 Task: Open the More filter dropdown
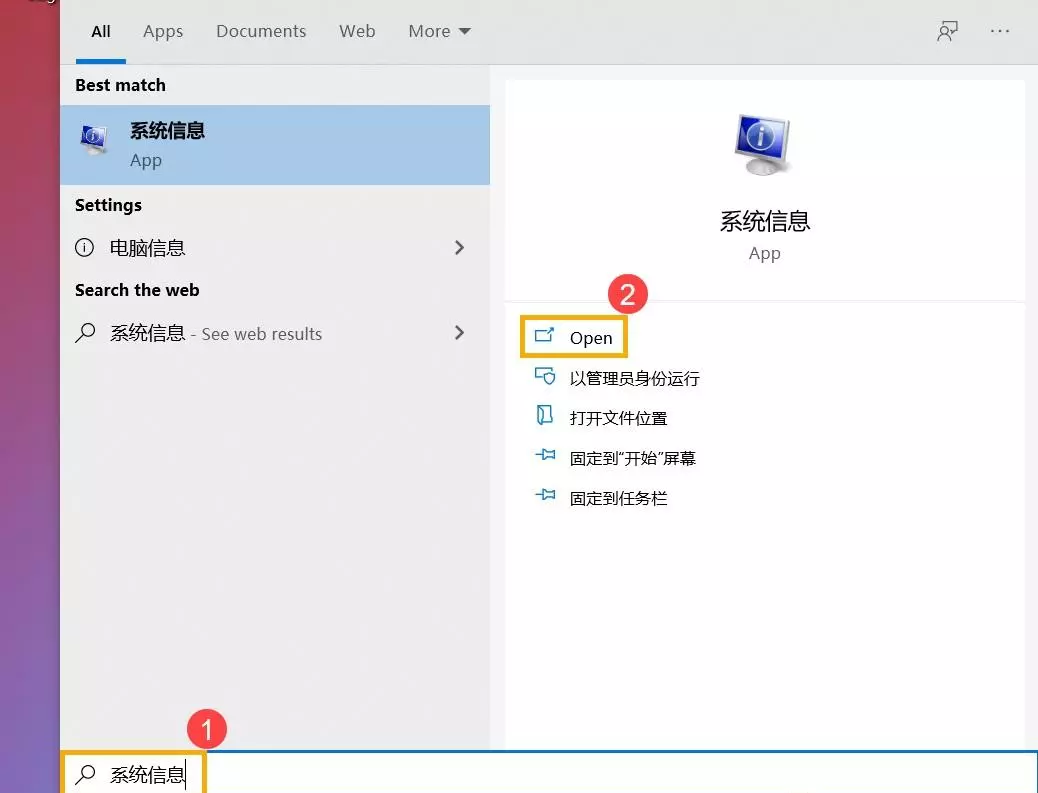pos(438,31)
